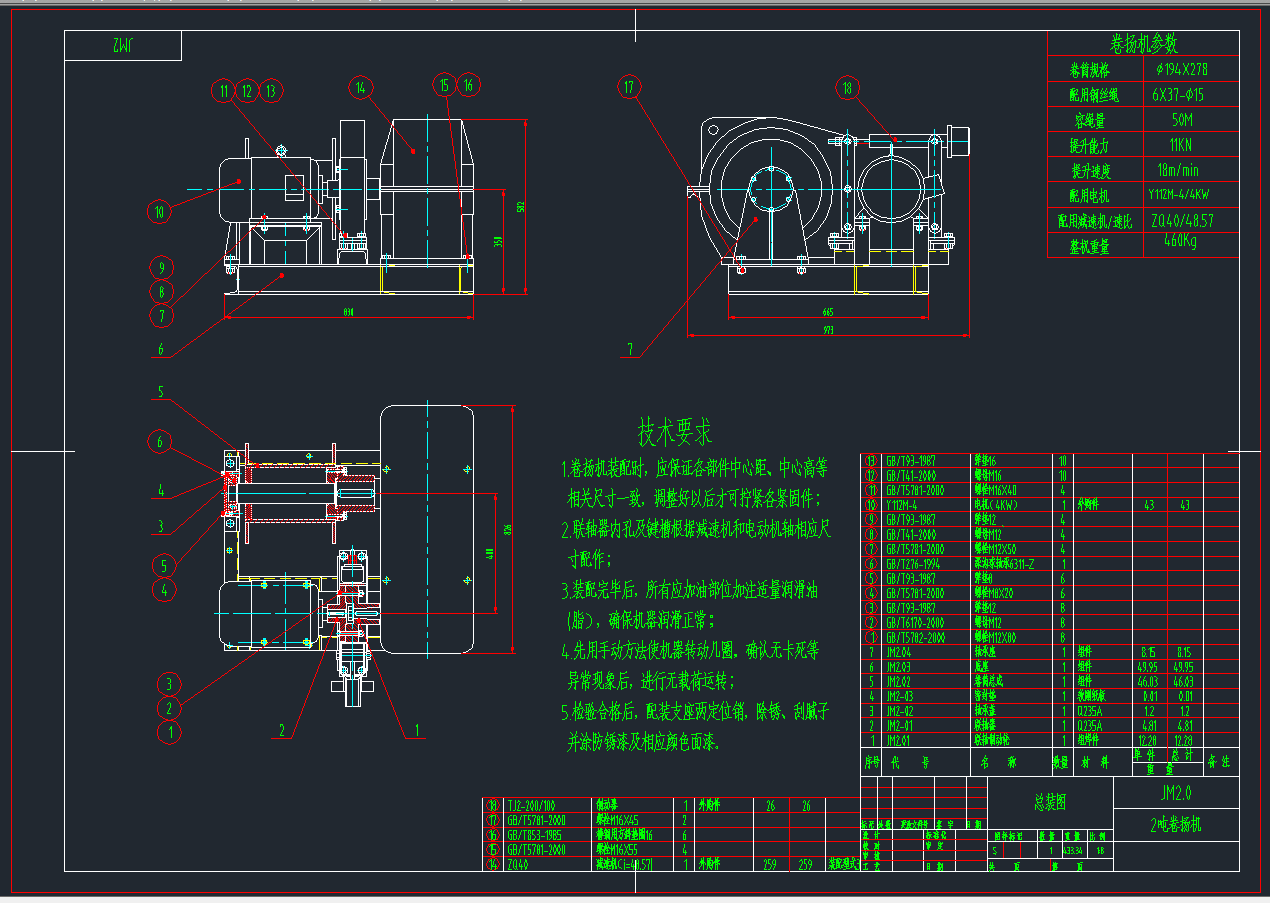
Task: Select the "Y112M-4" code in parts list
Action: tap(902, 505)
